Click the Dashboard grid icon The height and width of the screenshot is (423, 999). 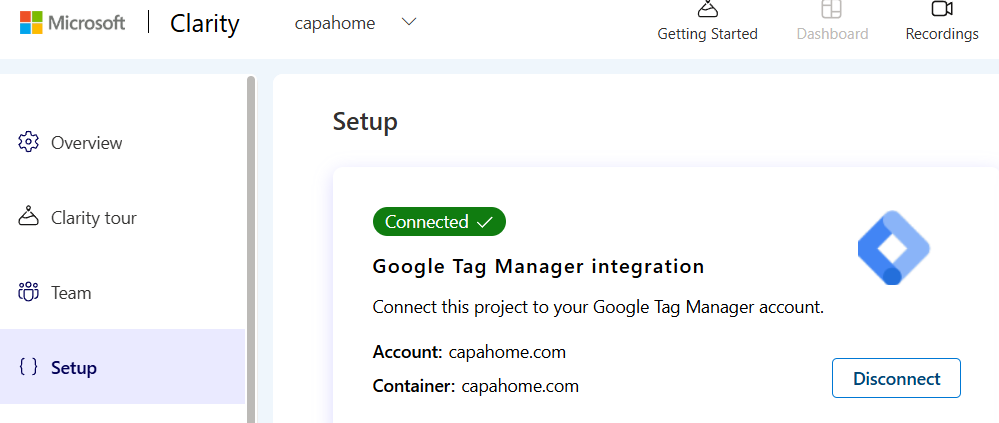(x=831, y=8)
